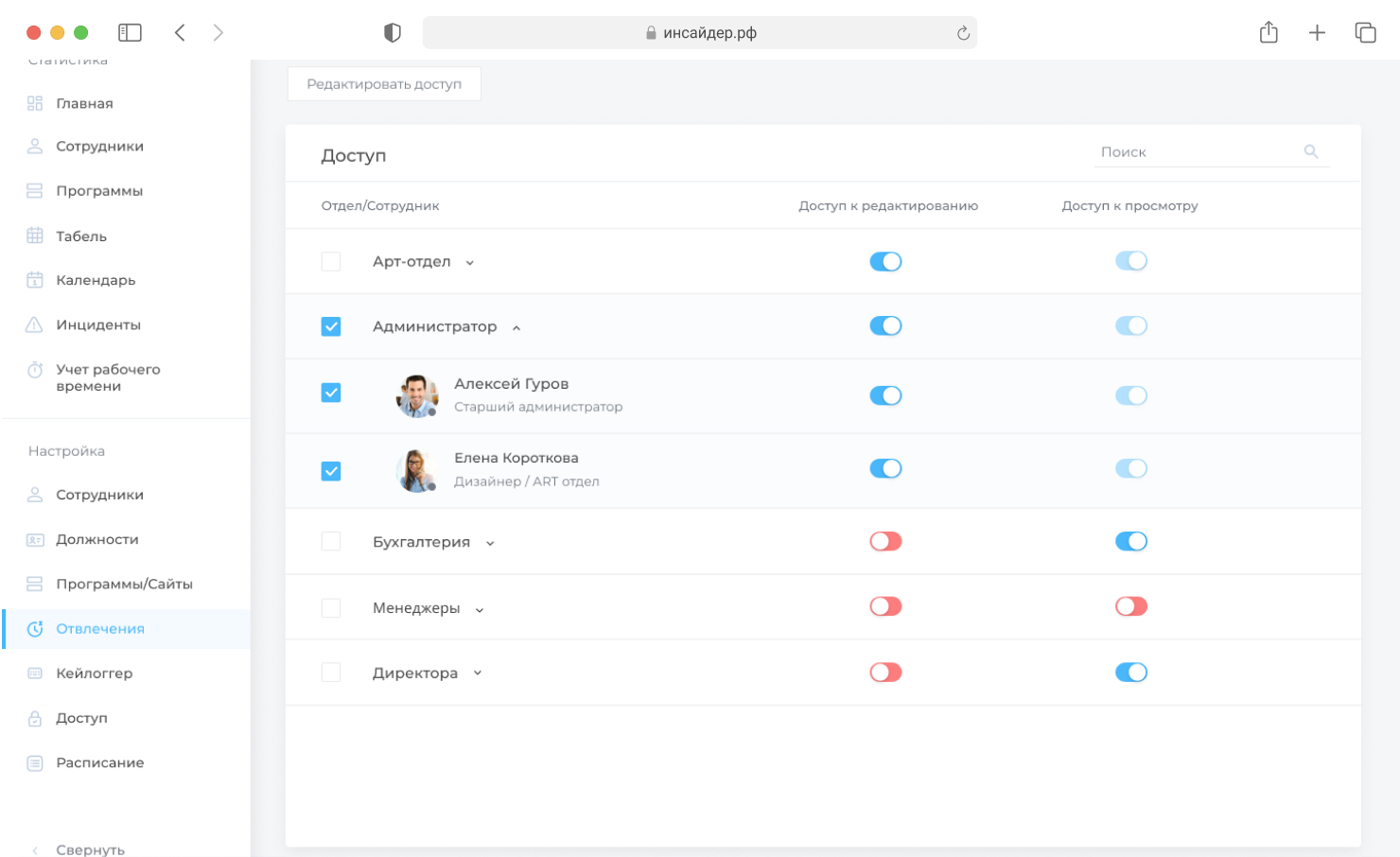Screen dimensions: 1400x857
Task: Expand the Арт-отдел department chevron
Action: click(470, 263)
